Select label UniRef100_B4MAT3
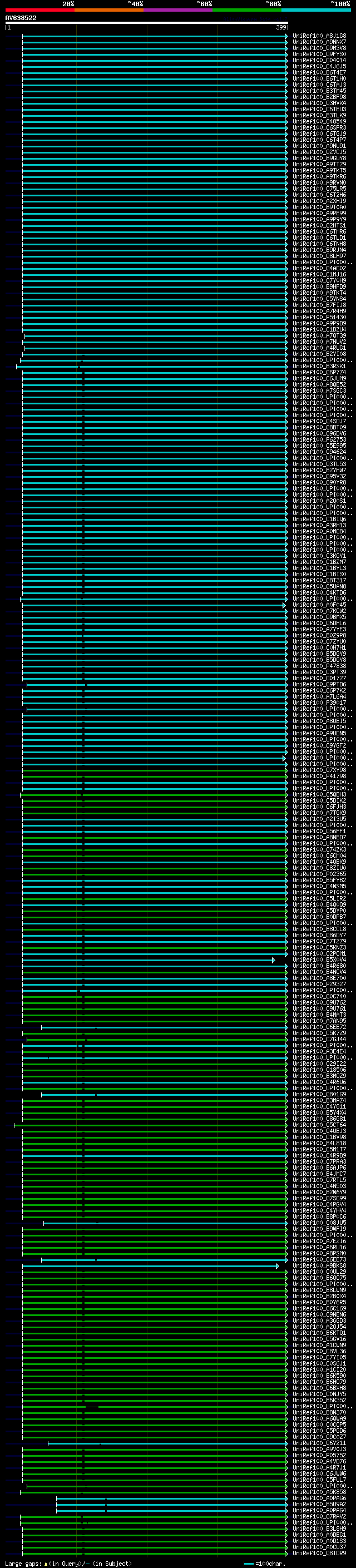The height and width of the screenshot is (1568, 356). 319,1015
